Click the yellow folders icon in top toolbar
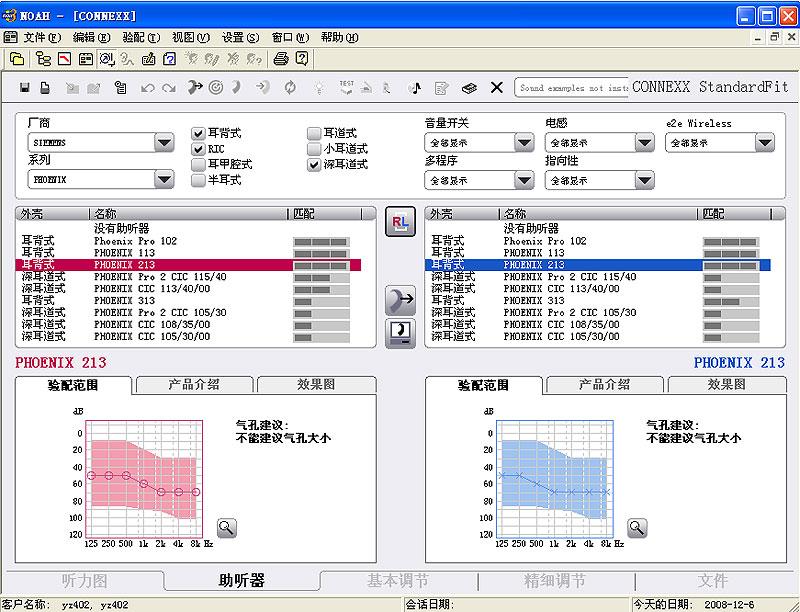800x612 pixels. point(17,59)
